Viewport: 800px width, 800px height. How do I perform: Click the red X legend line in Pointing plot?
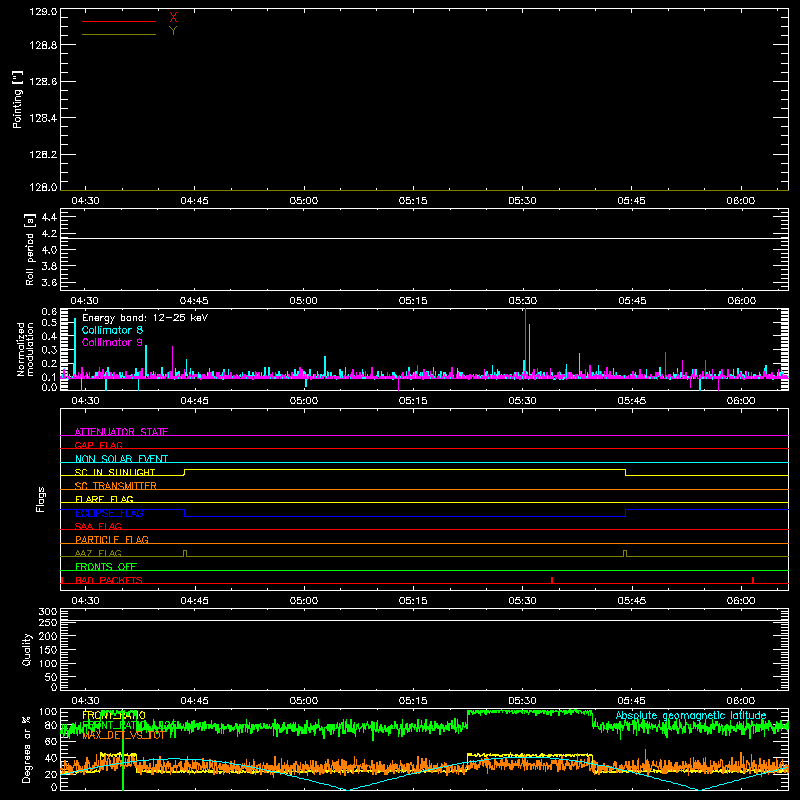118,21
